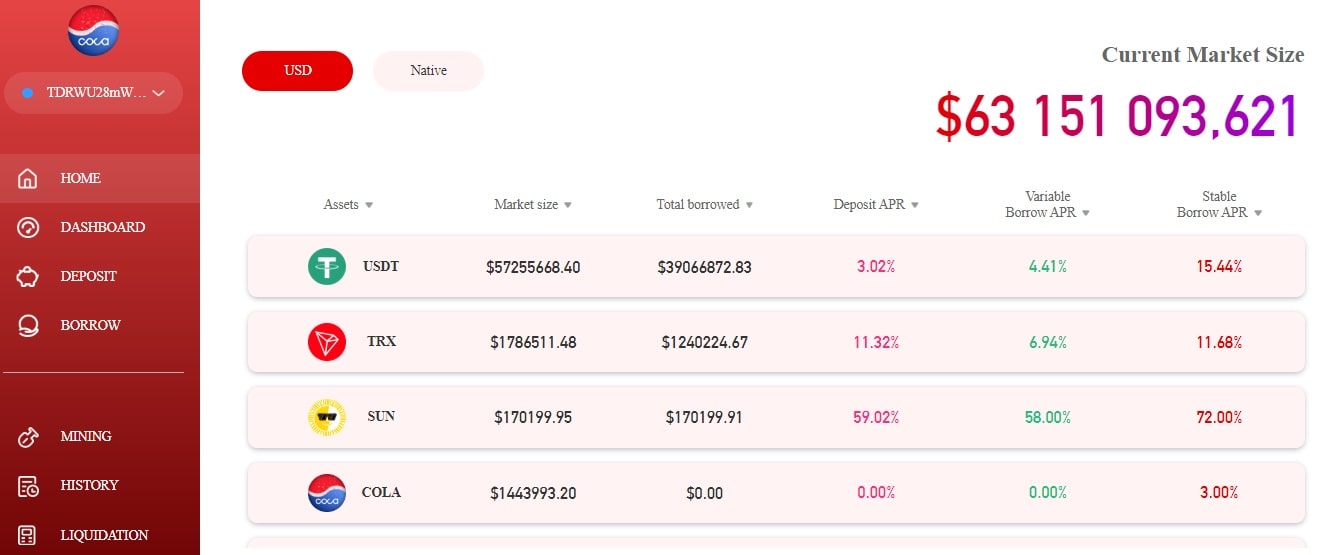Switch display to USD
This screenshot has width=1325, height=555.
point(297,71)
